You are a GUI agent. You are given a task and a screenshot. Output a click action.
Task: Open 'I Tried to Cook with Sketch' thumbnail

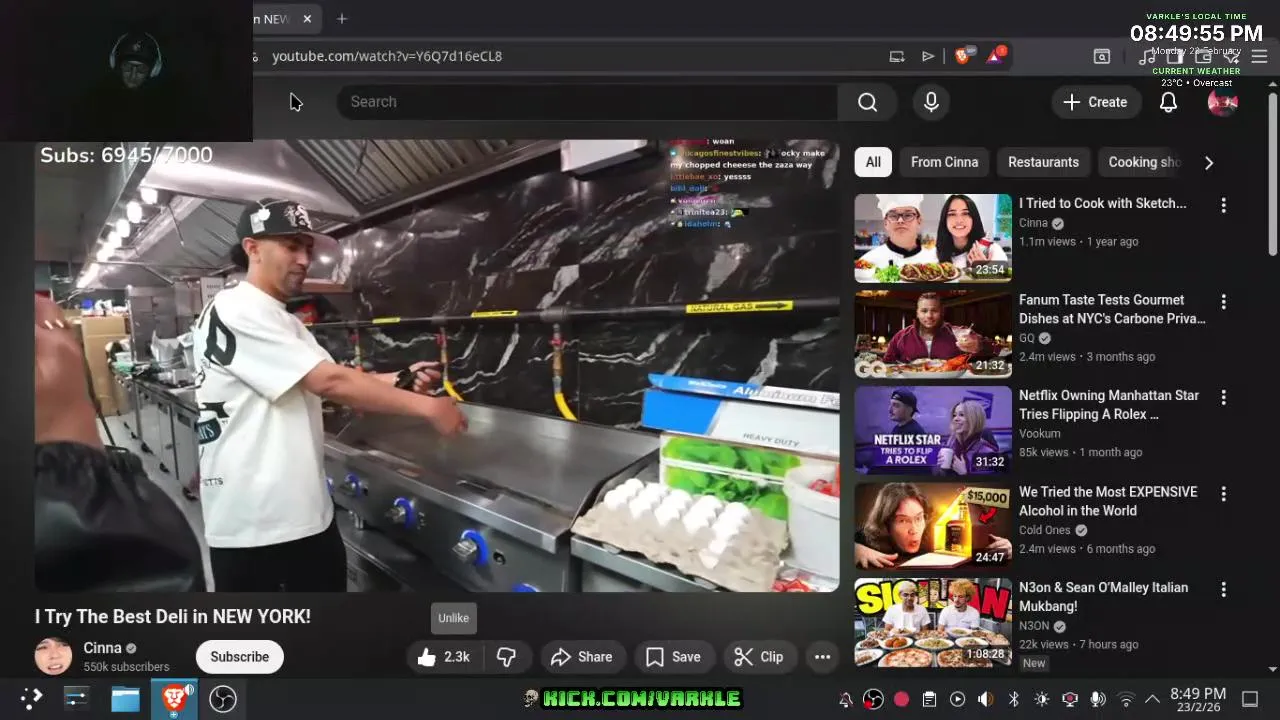(933, 238)
